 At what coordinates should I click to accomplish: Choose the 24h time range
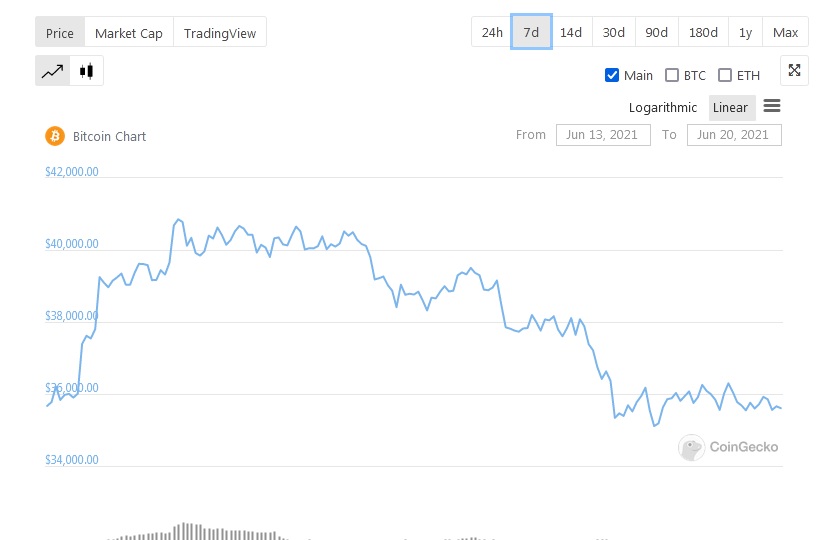(492, 32)
